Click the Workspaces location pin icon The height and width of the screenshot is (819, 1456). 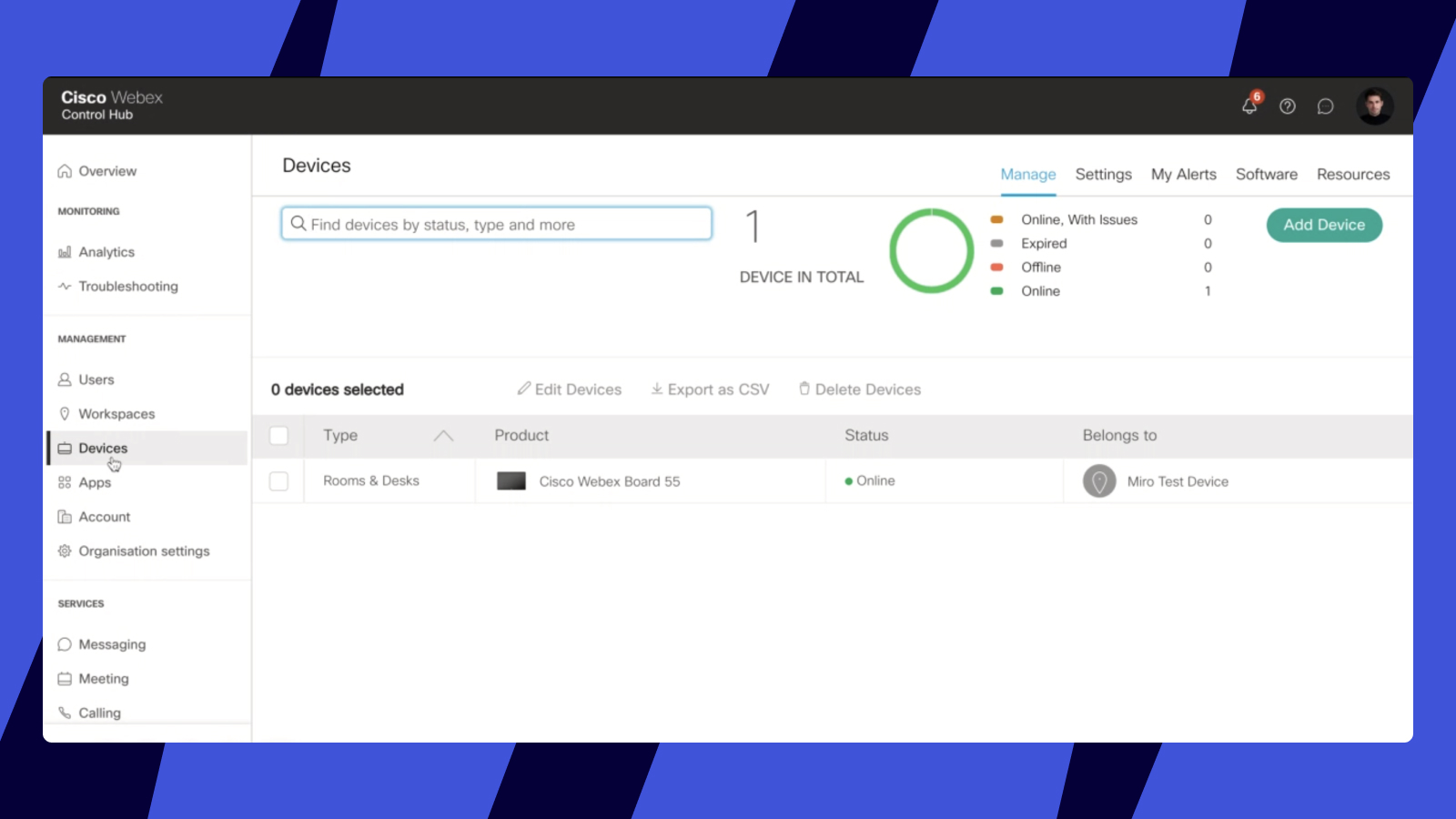65,414
